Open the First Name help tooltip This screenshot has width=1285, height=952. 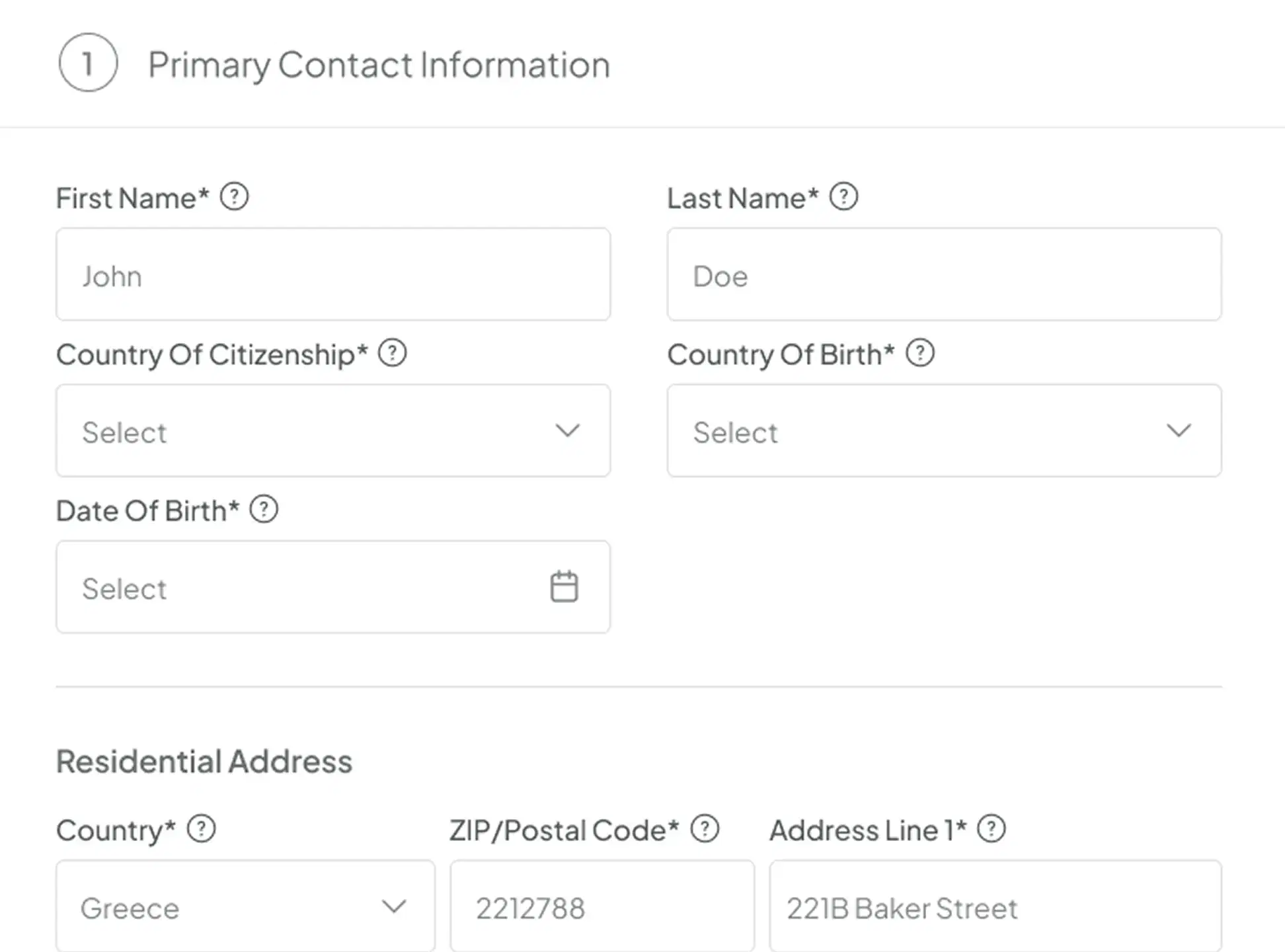234,196
